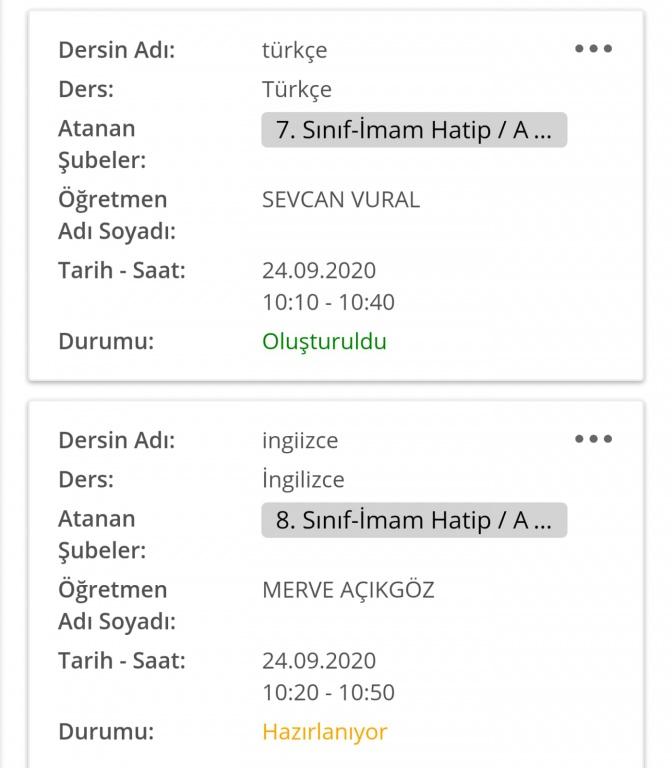
Task: Open three-dot menu for türkçe lesson
Action: [593, 49]
